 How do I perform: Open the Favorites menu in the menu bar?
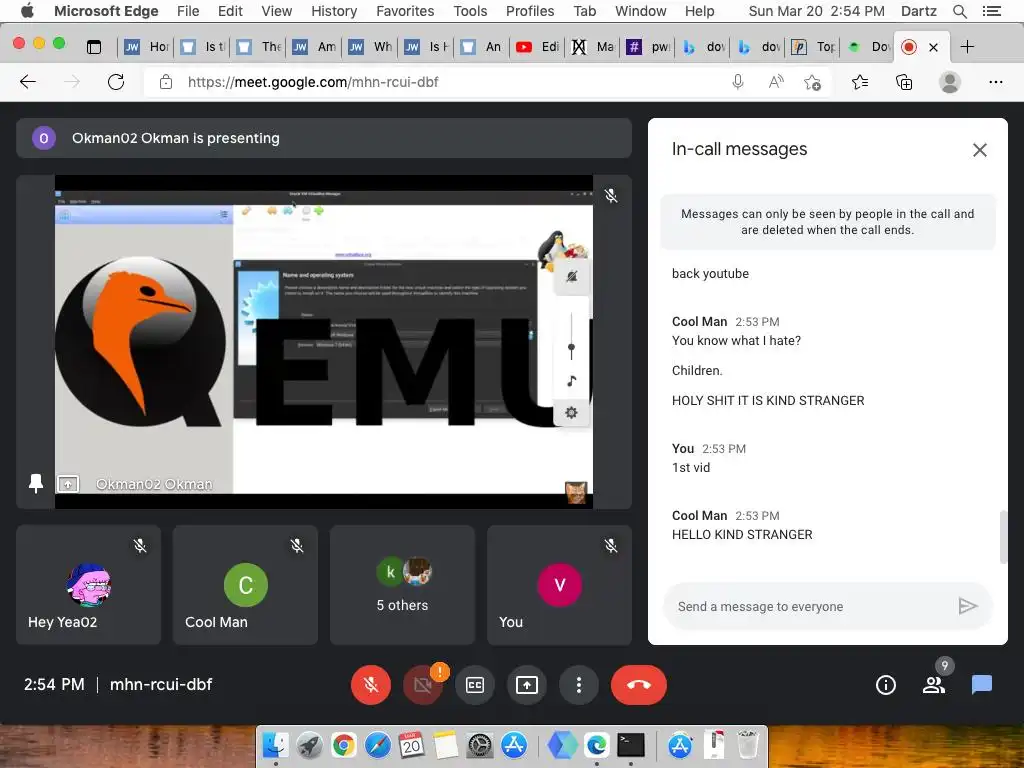[x=405, y=11]
